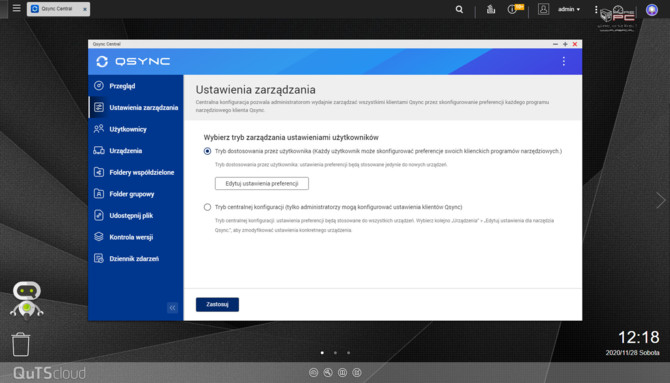The image size is (670, 383).
Task: Click 'Wybierz tryb zarządzania ustawieniami użytkowników' text
Action: coord(291,137)
